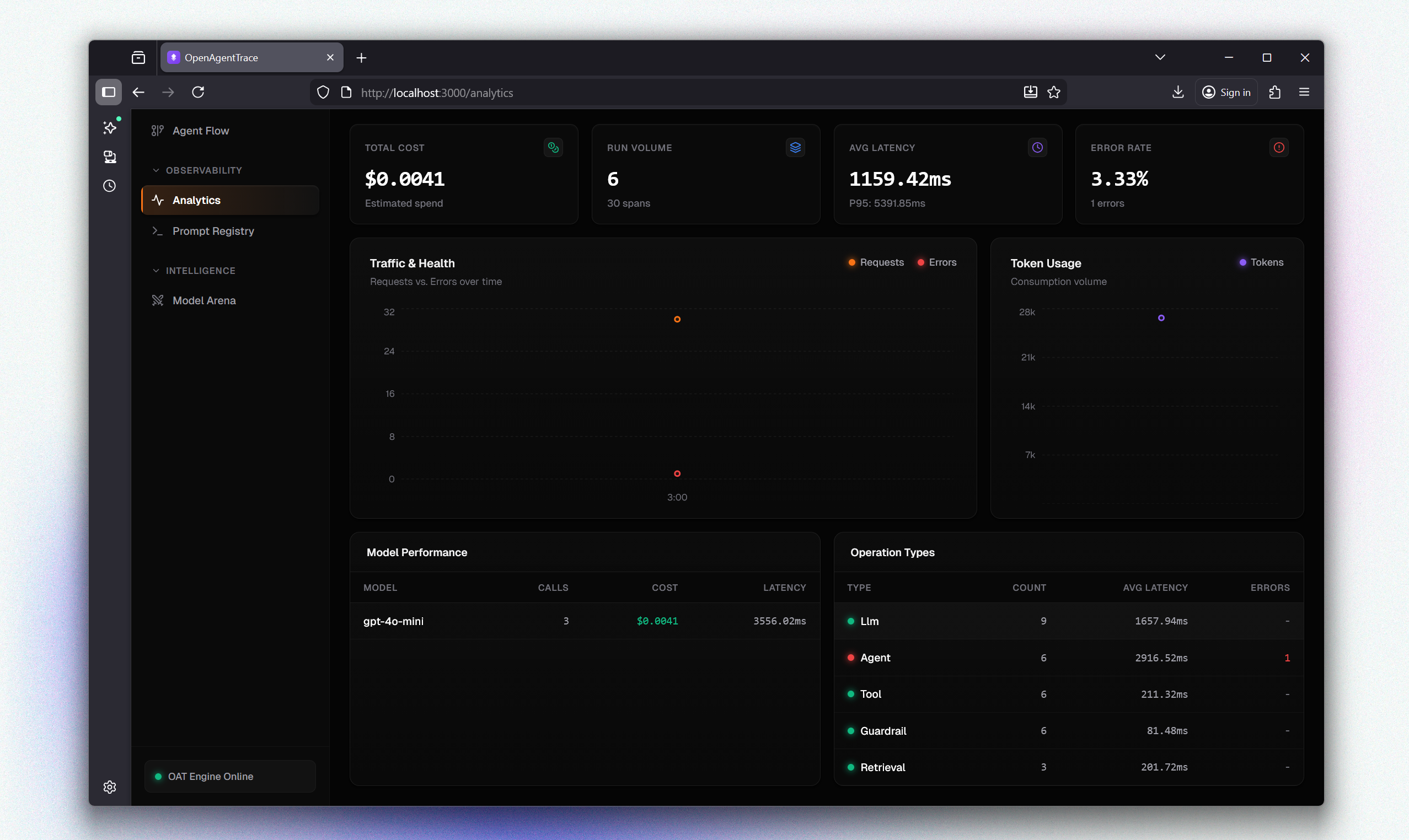
Task: Toggle the Errors legend in Traffic & Health
Action: [936, 262]
